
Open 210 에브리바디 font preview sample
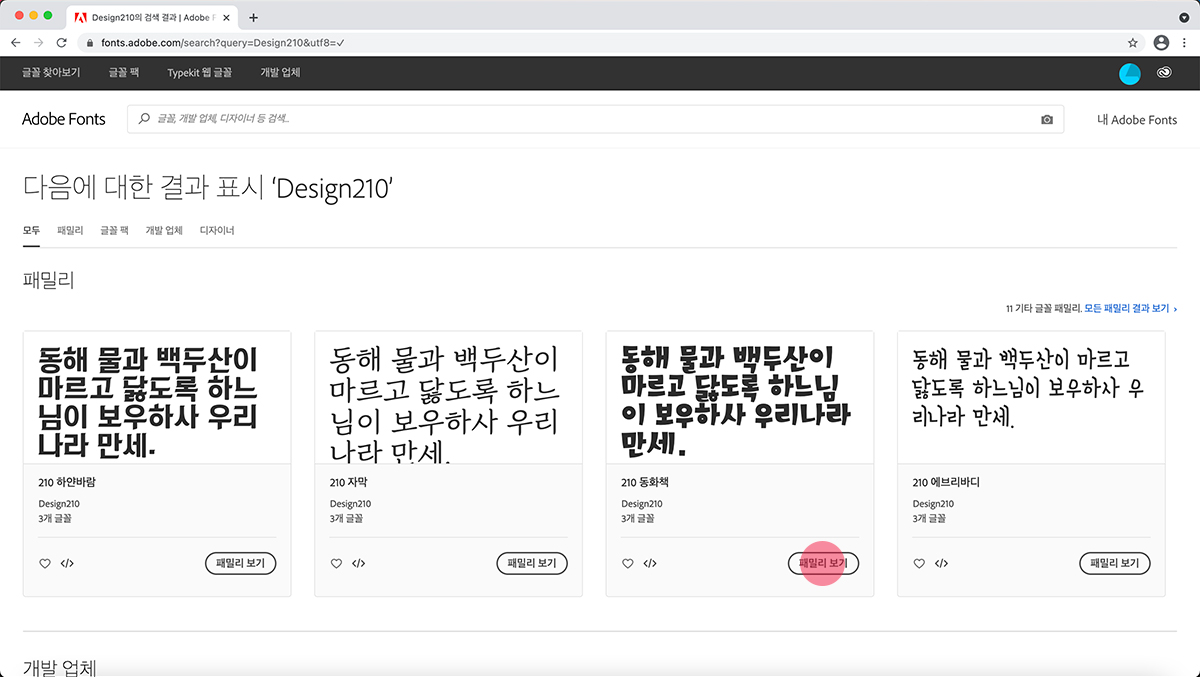[1031, 398]
